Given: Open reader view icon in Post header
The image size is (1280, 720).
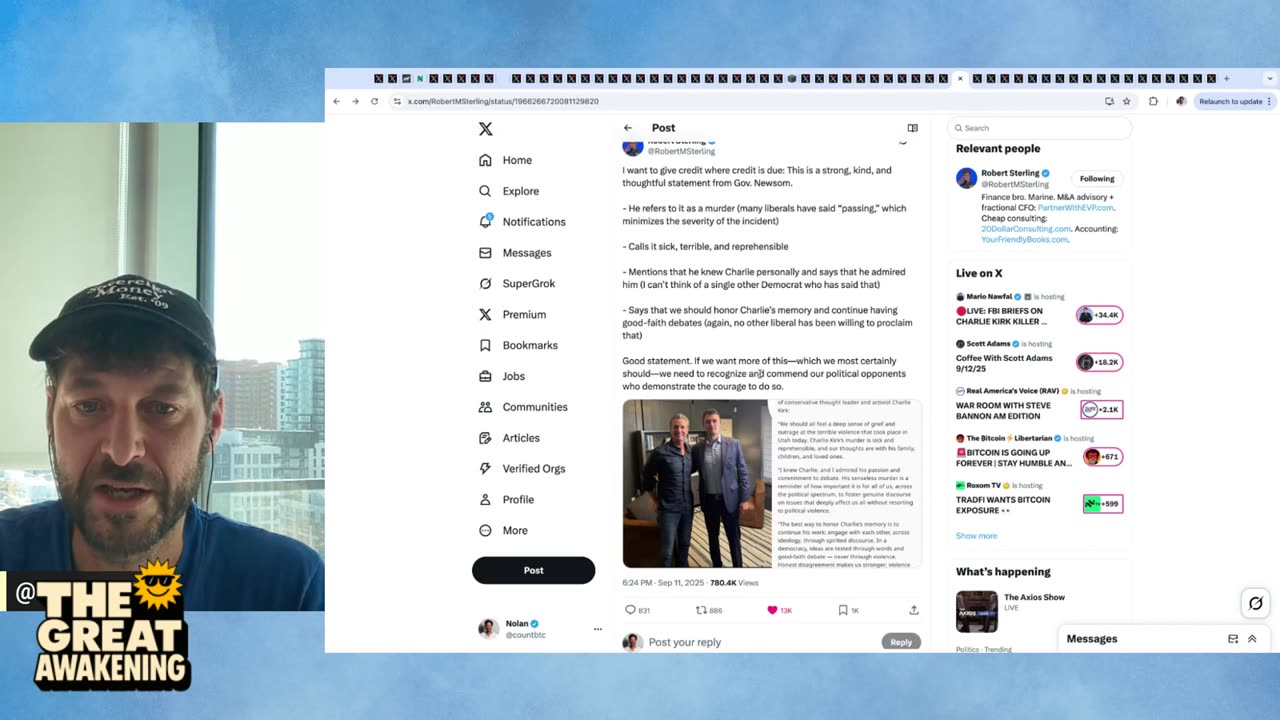Looking at the screenshot, I should (x=912, y=128).
